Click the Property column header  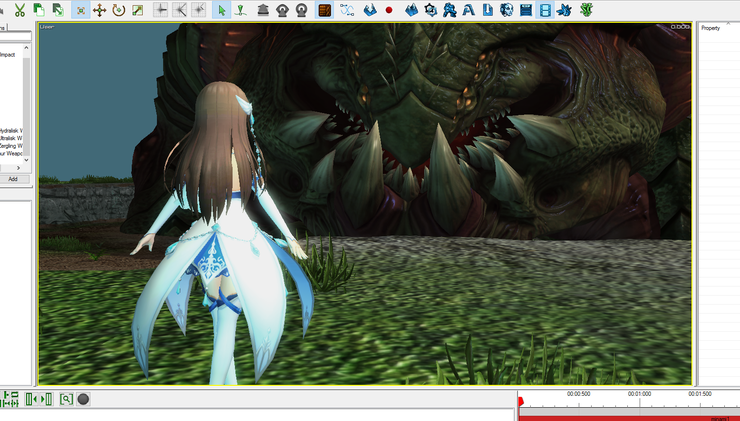tap(711, 28)
